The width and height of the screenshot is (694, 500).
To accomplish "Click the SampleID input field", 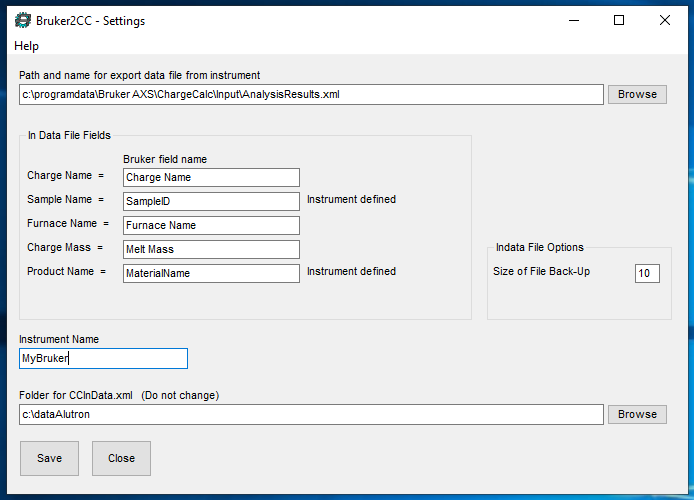I will [x=211, y=201].
